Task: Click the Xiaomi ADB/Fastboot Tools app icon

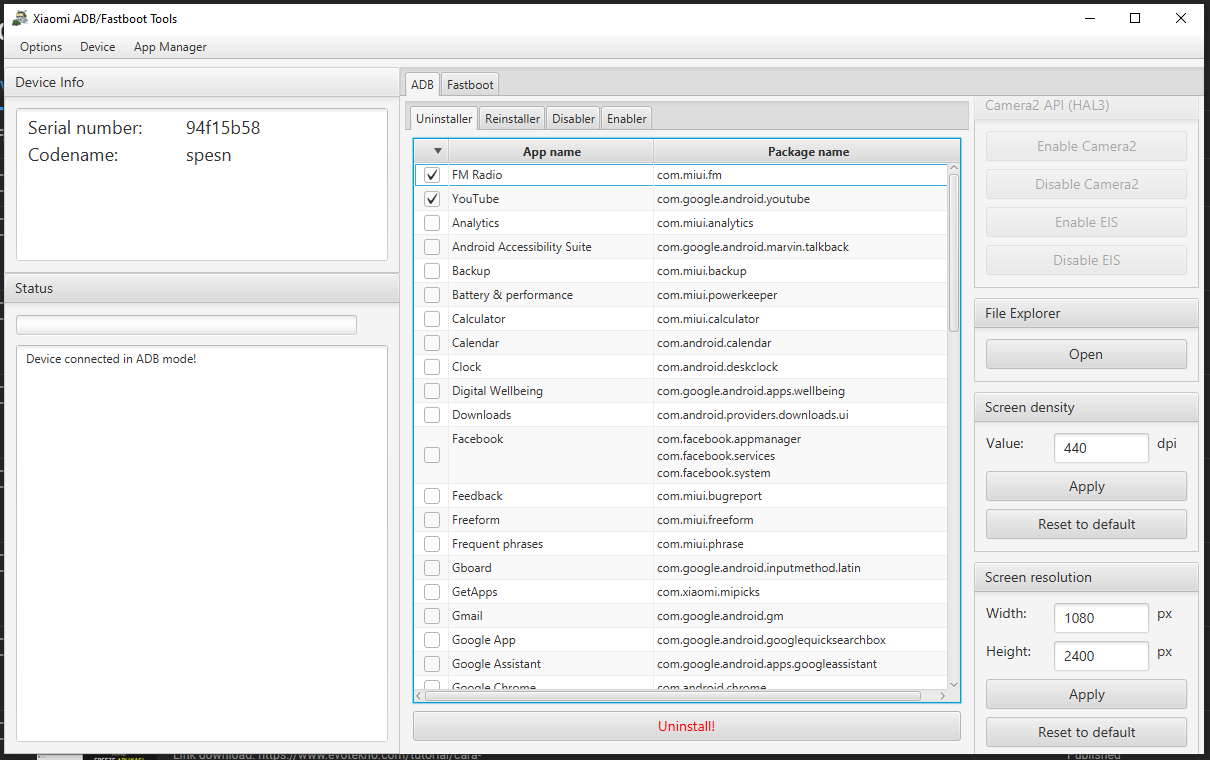Action: 19,18
